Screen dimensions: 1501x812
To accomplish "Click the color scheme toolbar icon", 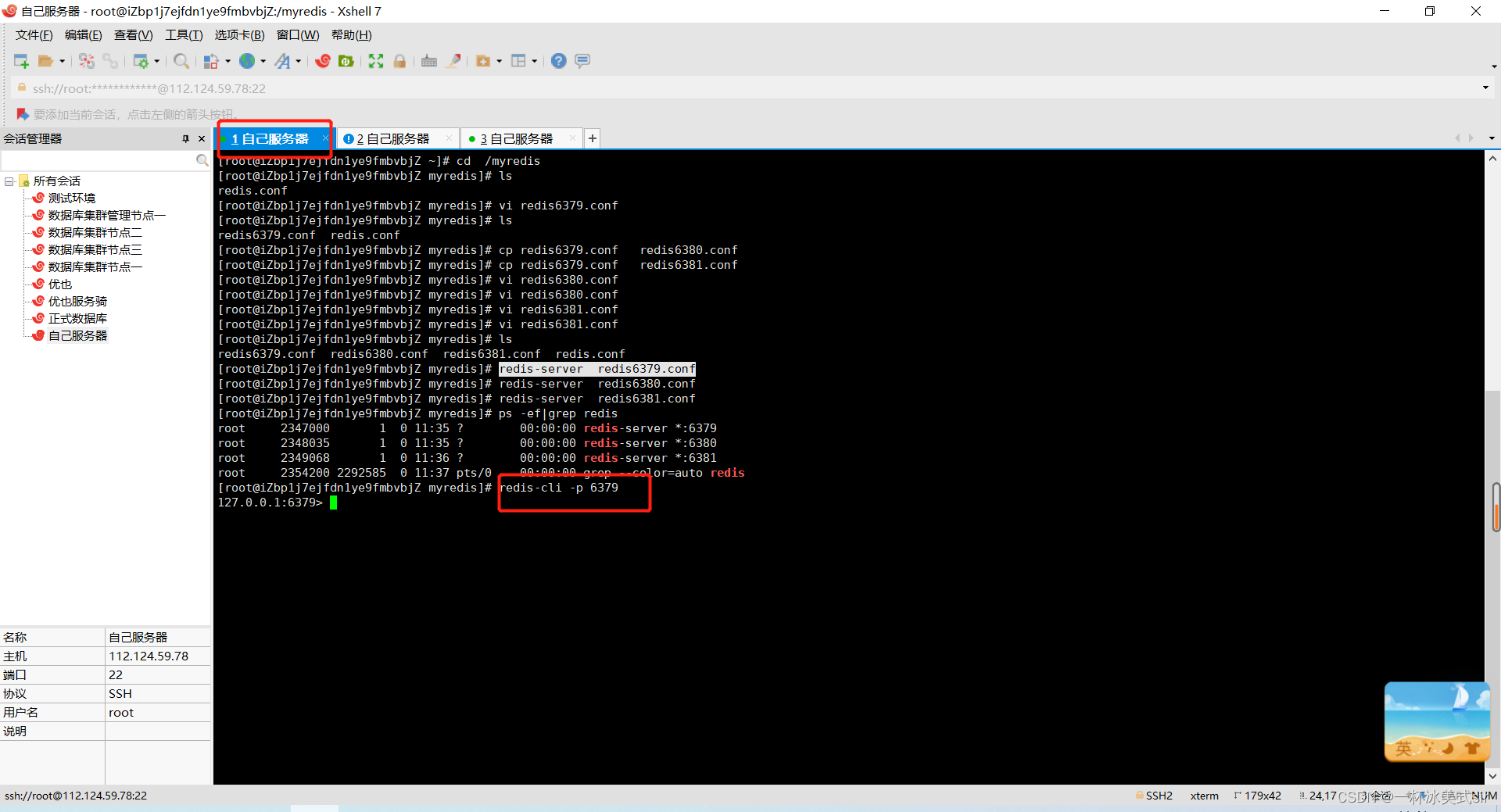I will [x=211, y=61].
